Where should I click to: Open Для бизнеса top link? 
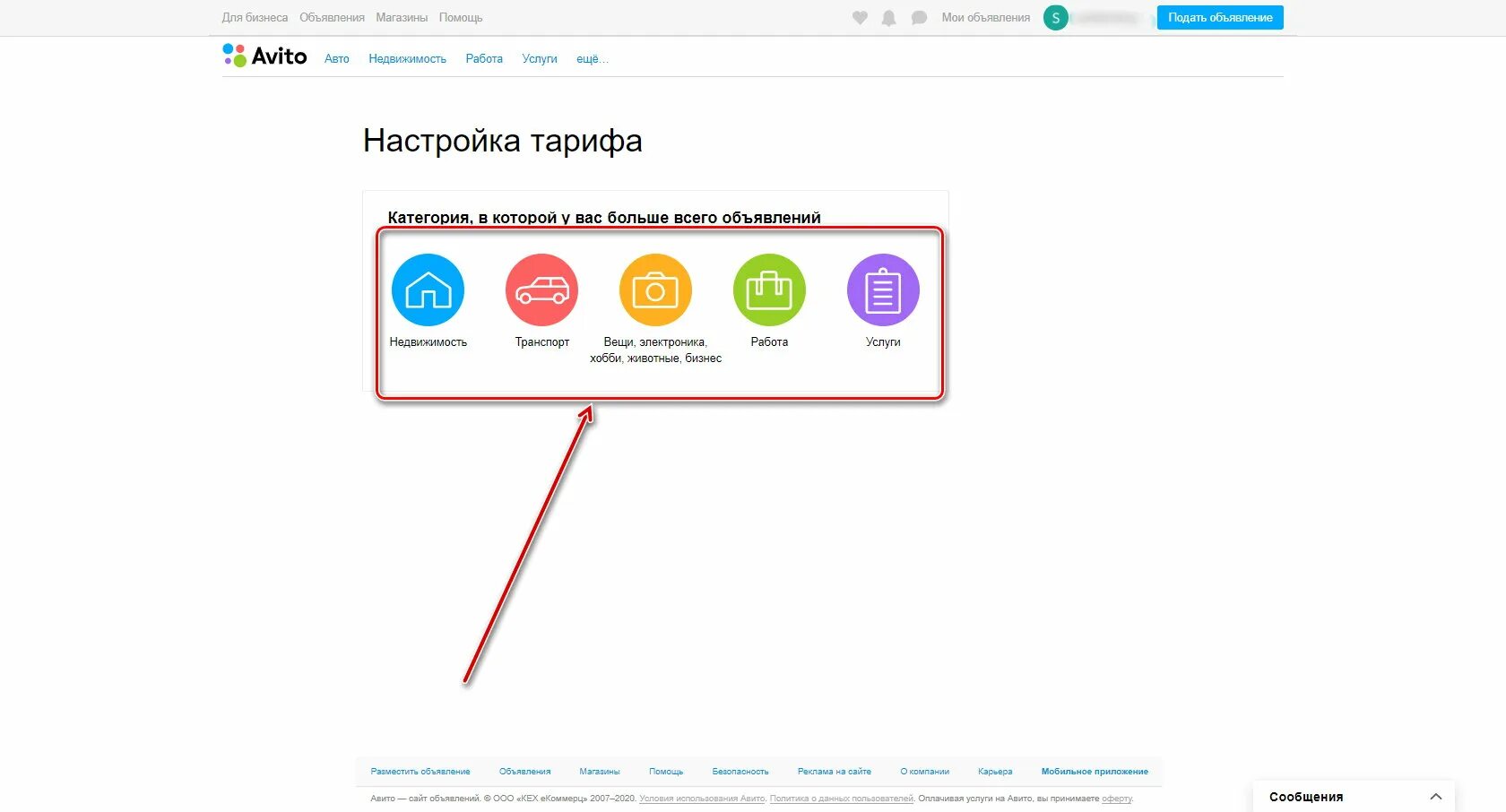(255, 18)
